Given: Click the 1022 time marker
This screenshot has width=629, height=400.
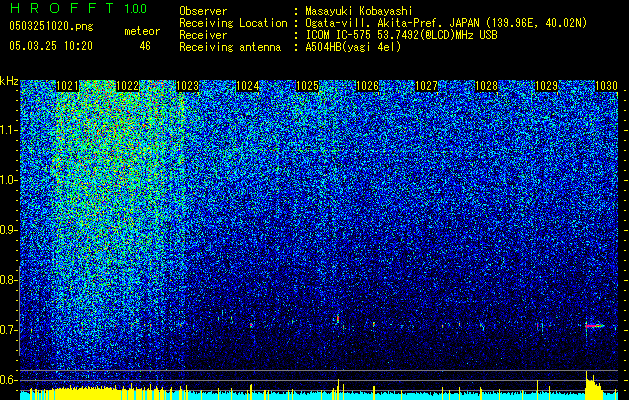Looking at the screenshot, I should point(128,86).
